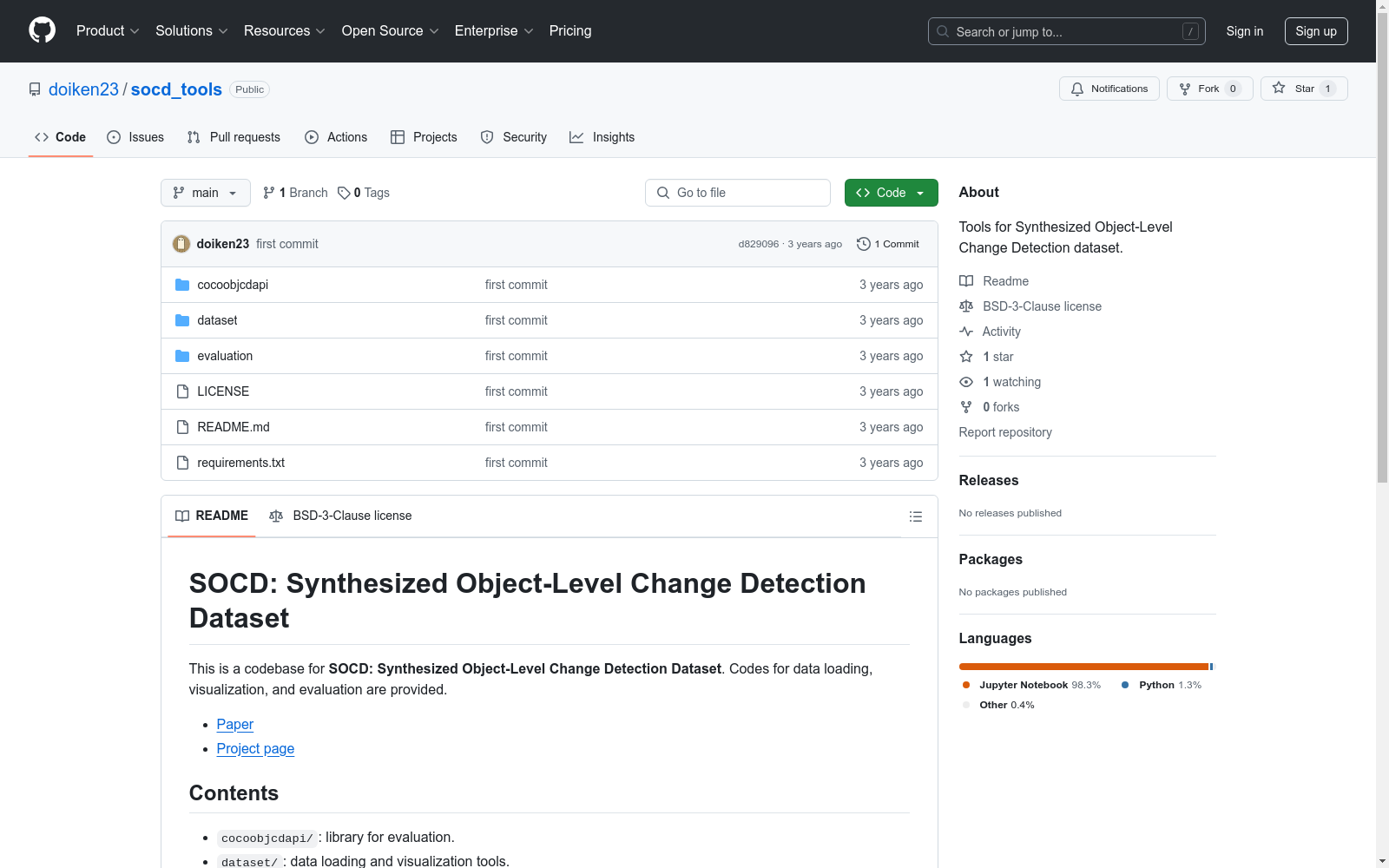Click the LICENSE file icon
Viewport: 1389px width, 868px height.
coord(182,391)
